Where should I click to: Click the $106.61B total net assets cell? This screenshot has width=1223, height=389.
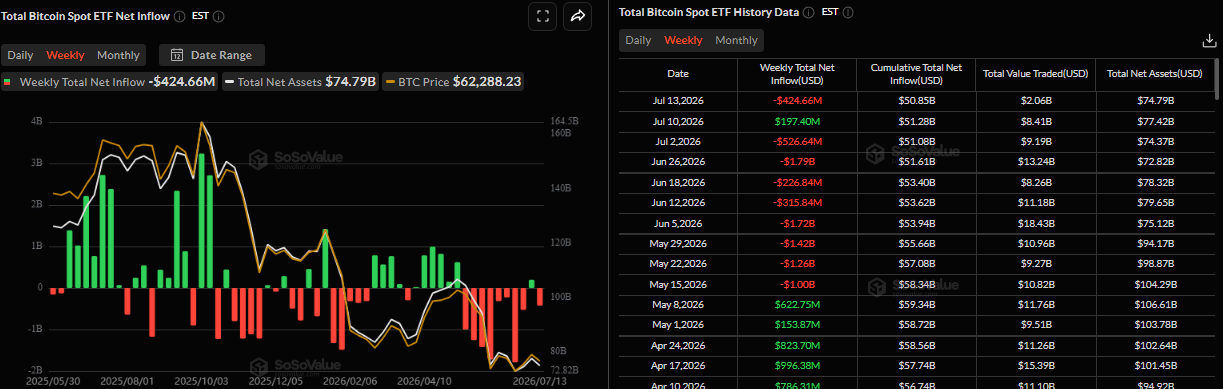pyautogui.click(x=1155, y=304)
